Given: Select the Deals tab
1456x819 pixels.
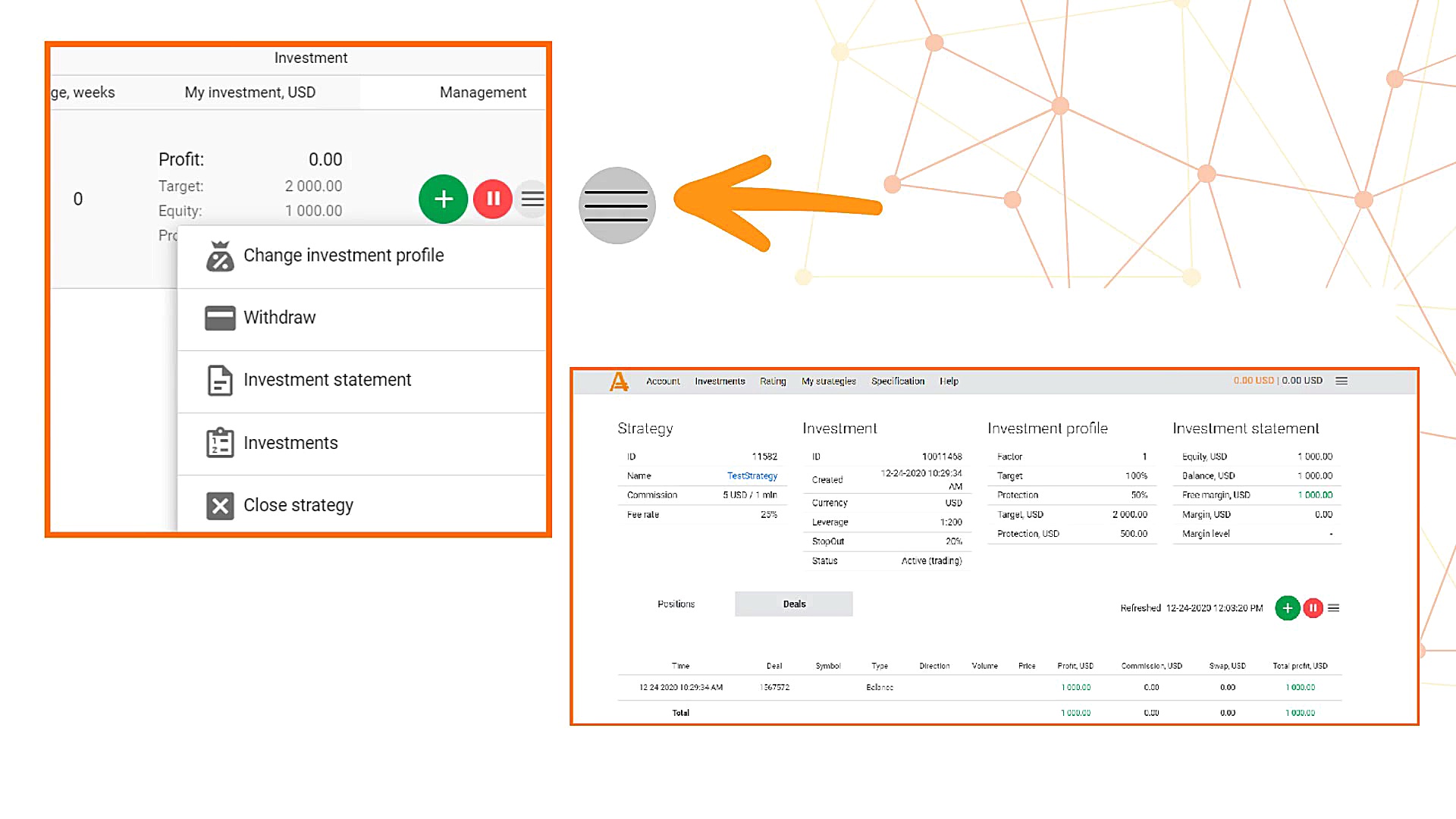Looking at the screenshot, I should click(x=794, y=604).
